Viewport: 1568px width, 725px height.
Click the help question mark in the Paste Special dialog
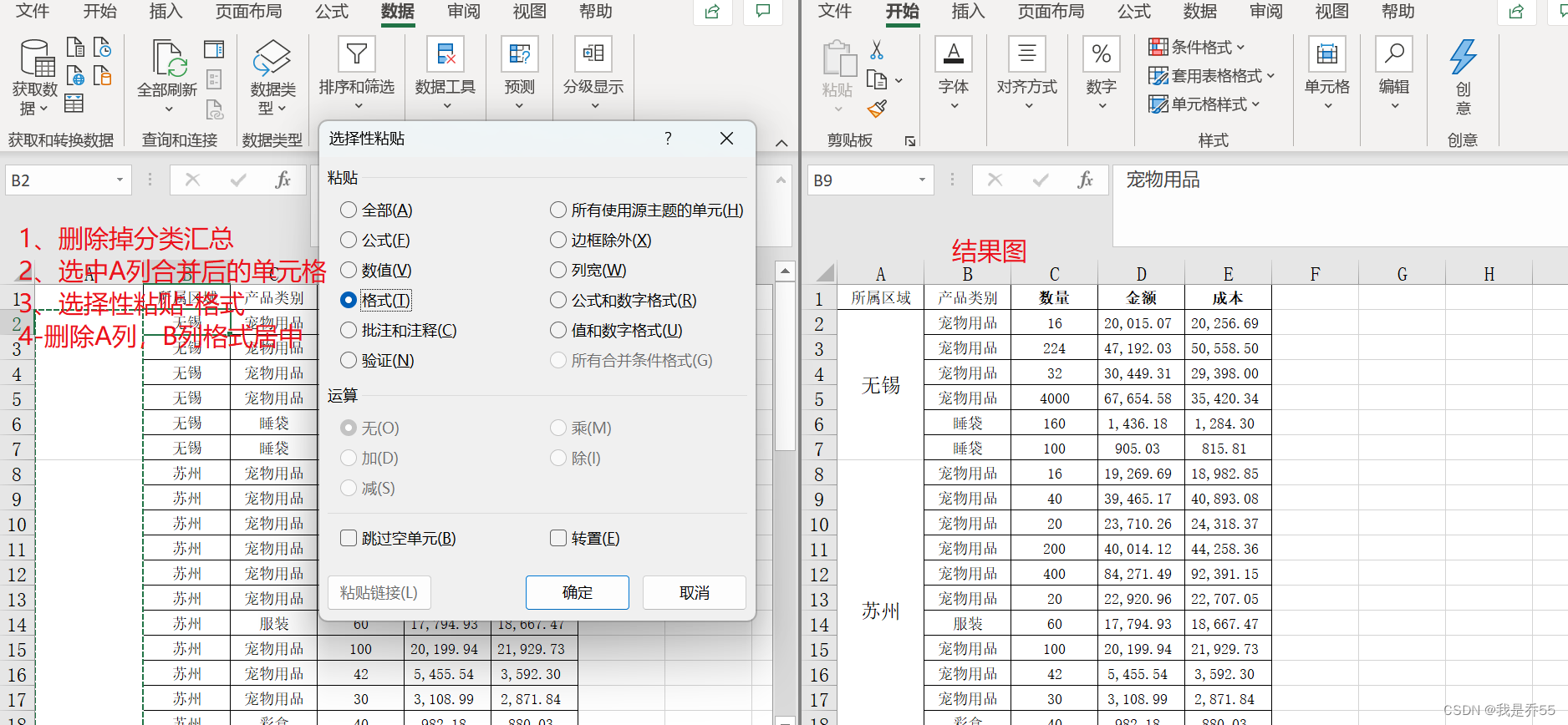click(x=668, y=139)
